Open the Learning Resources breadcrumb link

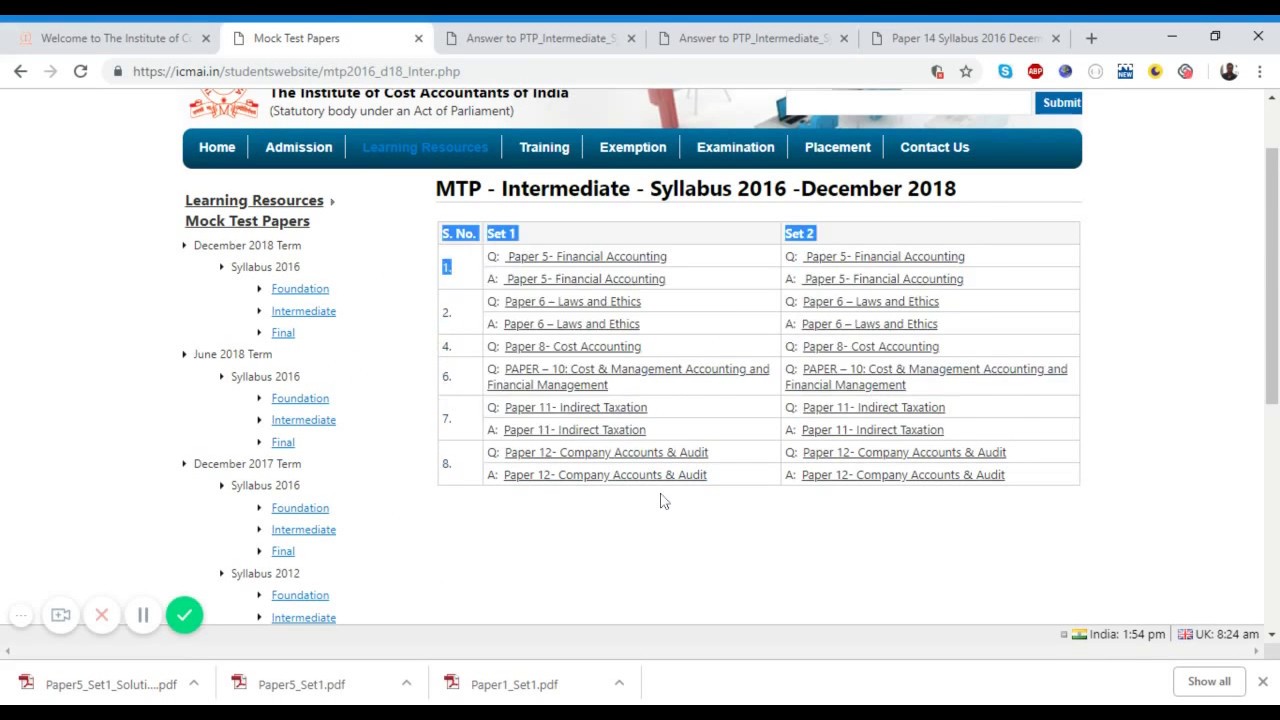click(254, 200)
